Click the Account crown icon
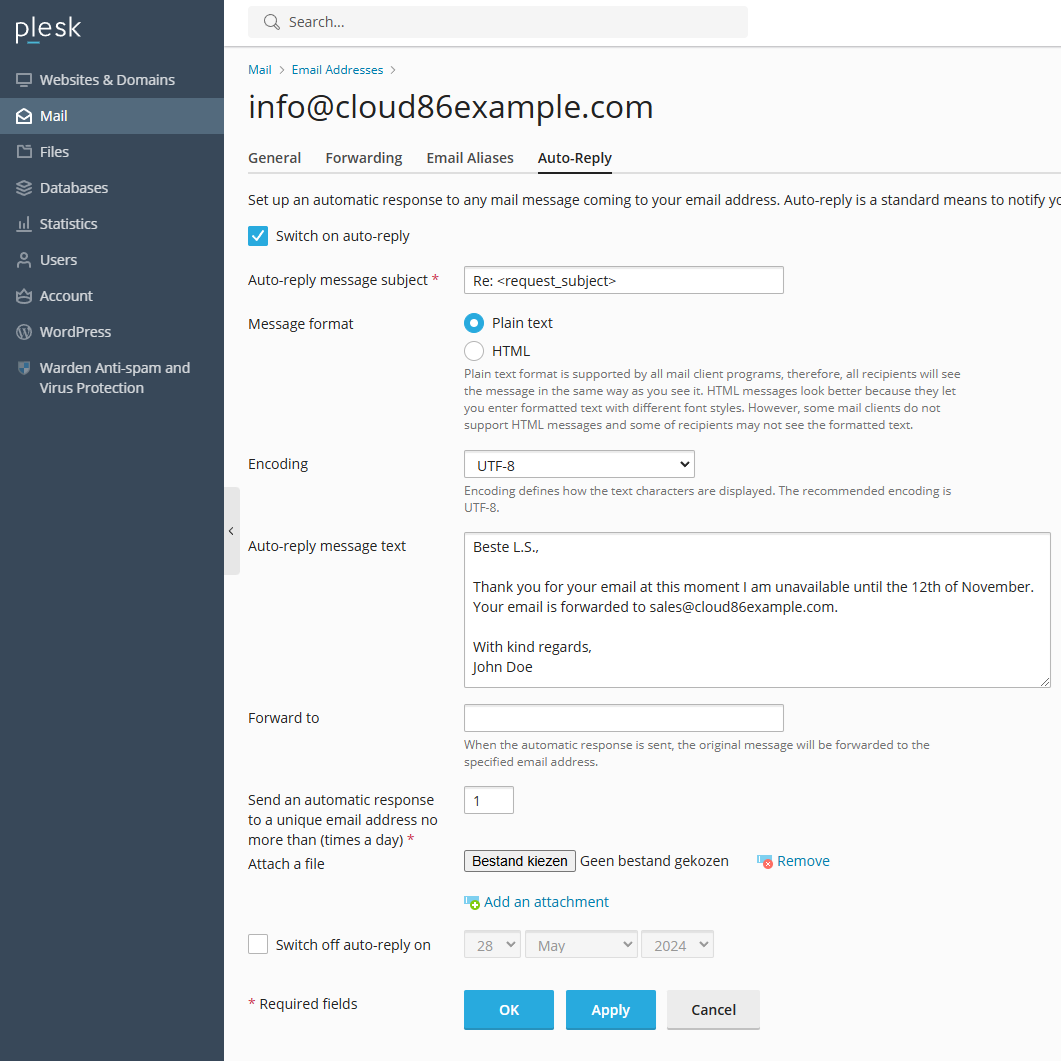Screen dimensions: 1061x1061 (24, 296)
